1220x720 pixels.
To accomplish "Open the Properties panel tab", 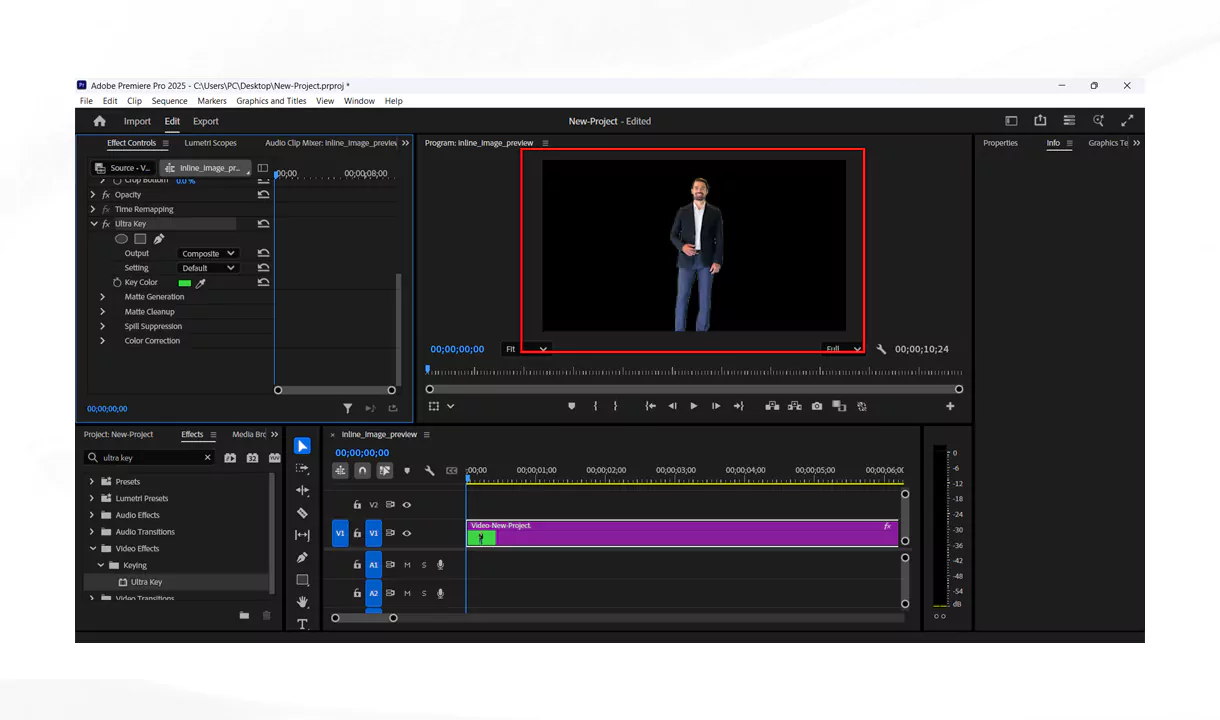I will tap(1000, 143).
